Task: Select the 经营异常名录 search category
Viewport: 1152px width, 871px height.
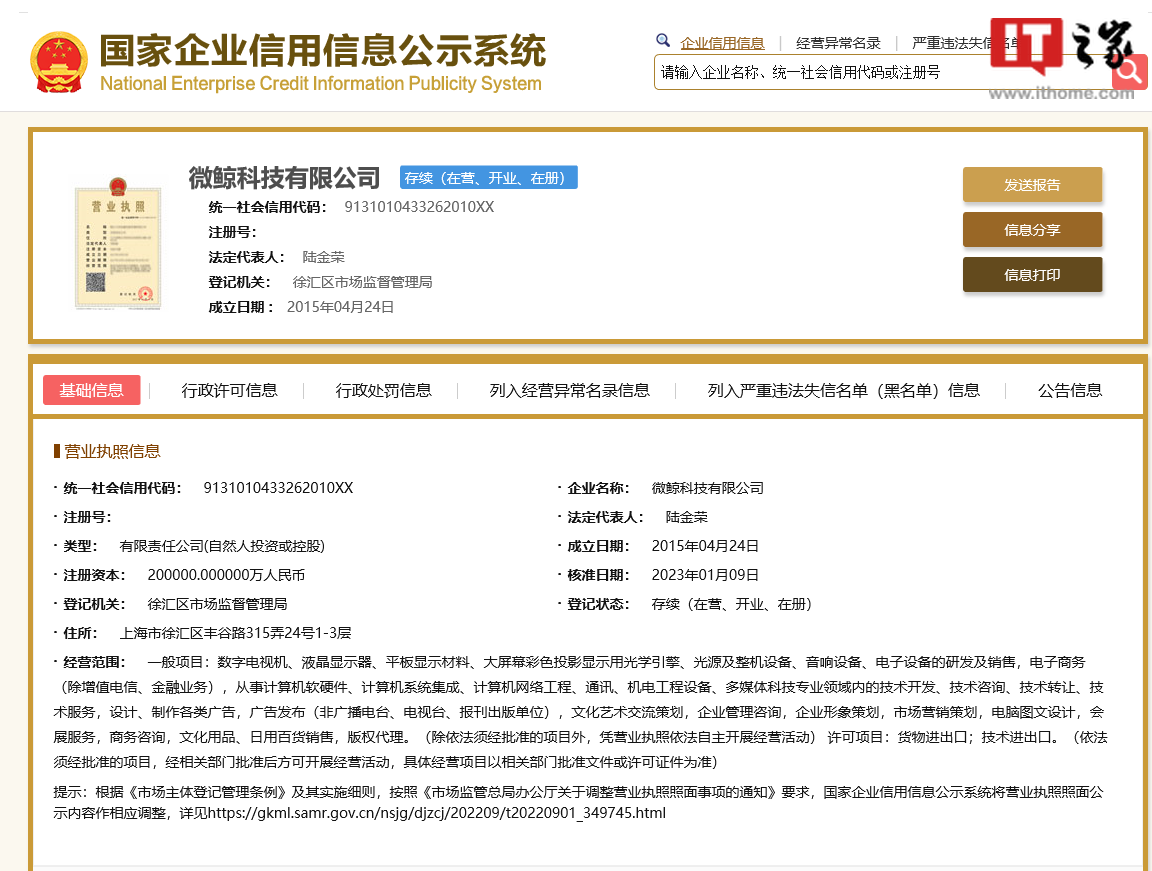Action: [x=838, y=43]
